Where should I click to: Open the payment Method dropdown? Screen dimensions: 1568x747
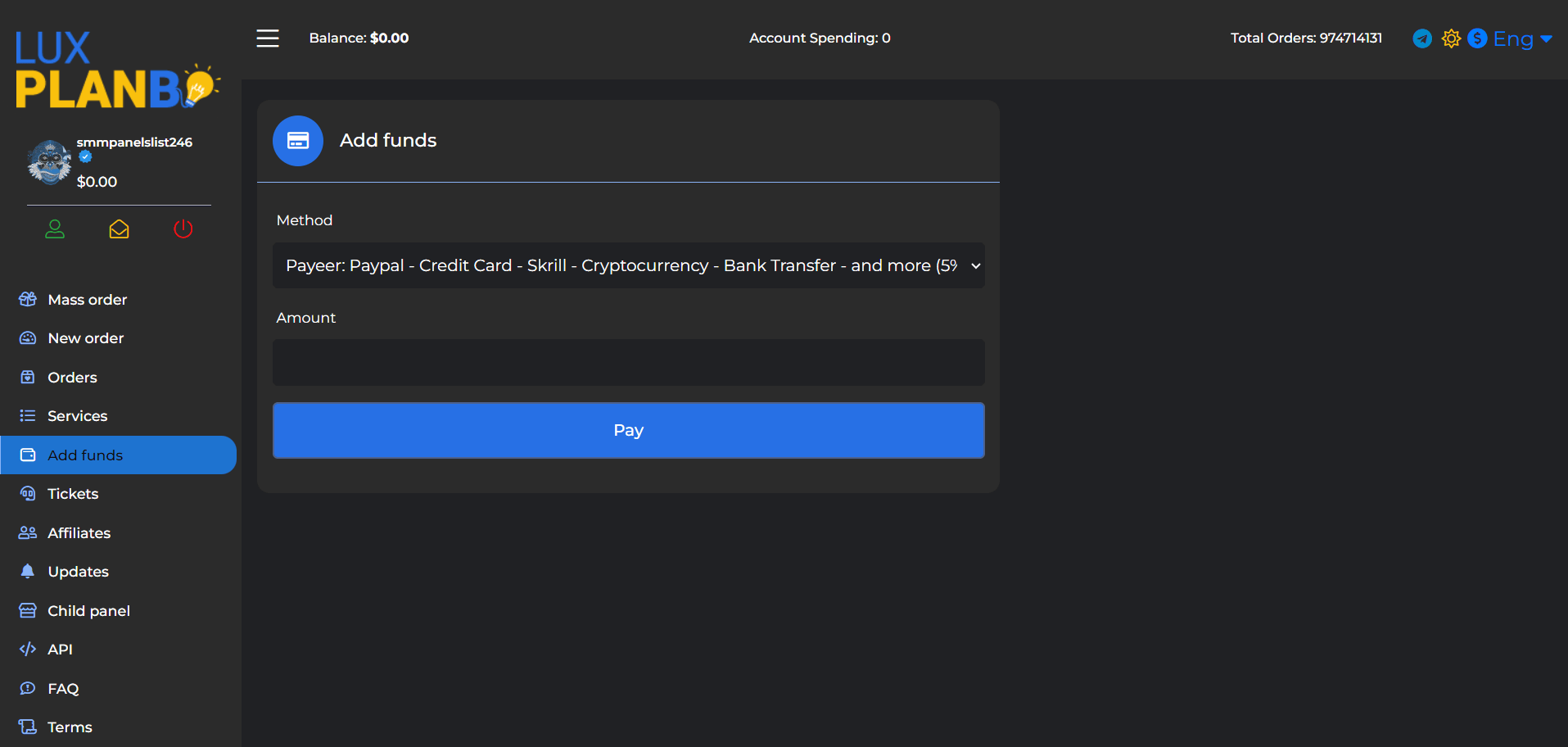[x=628, y=265]
